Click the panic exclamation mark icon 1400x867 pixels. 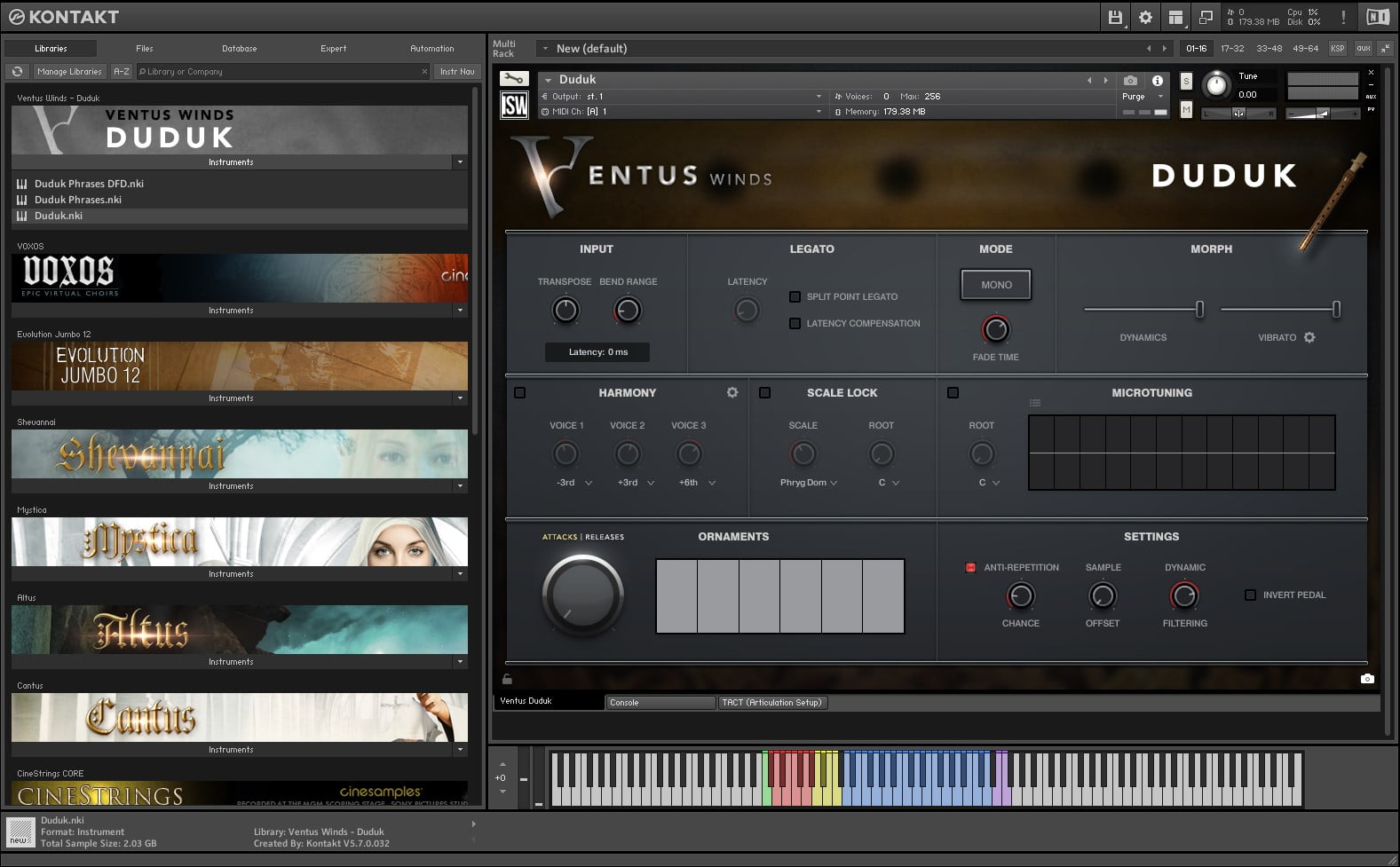tap(1343, 17)
